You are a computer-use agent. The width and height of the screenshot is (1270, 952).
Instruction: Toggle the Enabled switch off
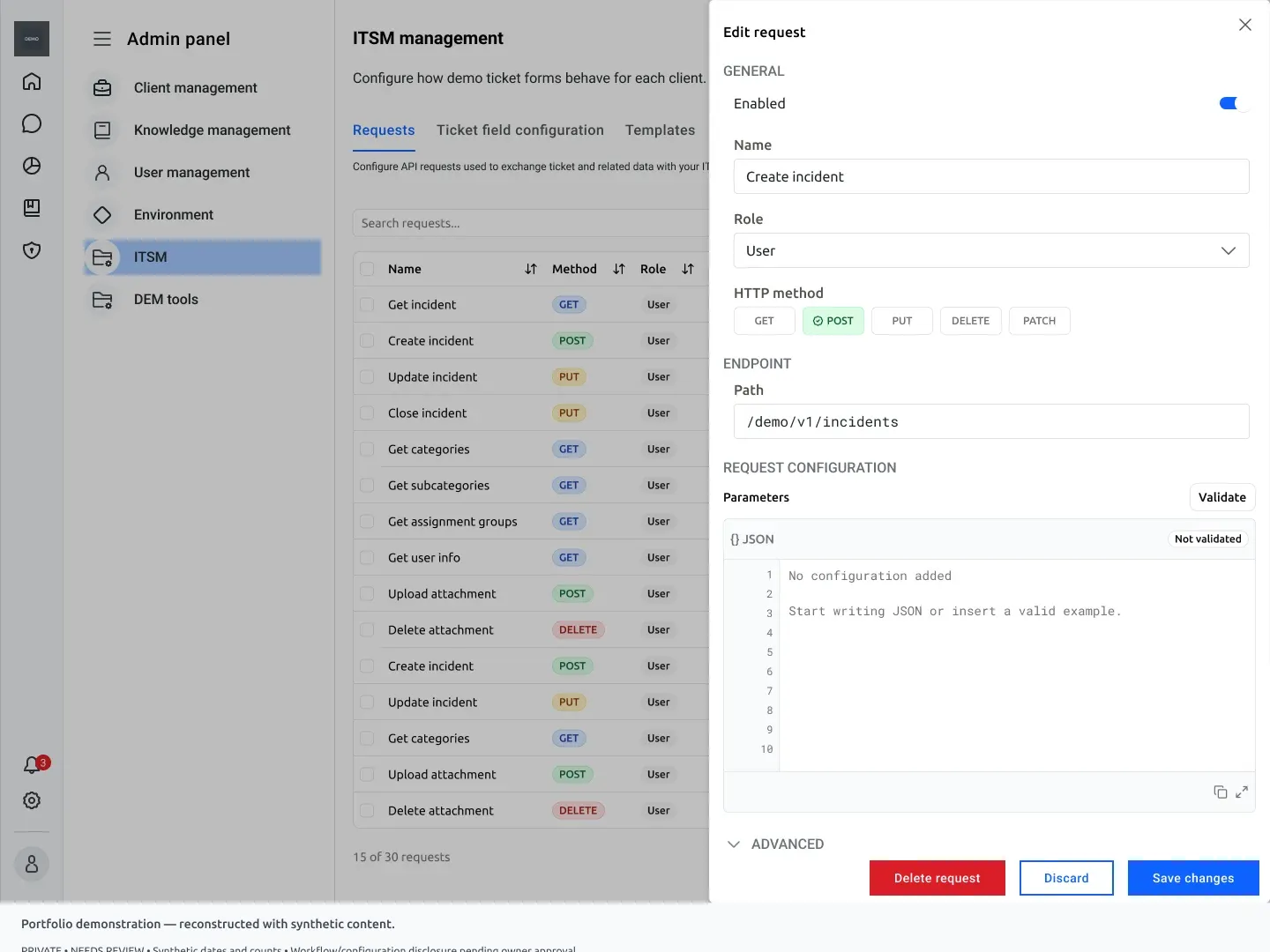click(x=1233, y=104)
